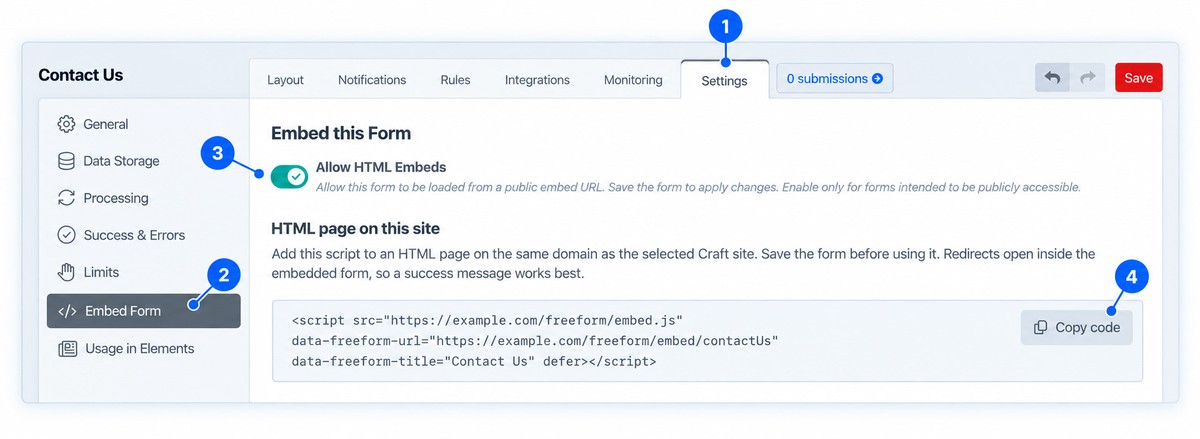
Task: Click the script src code line
Action: [487, 321]
